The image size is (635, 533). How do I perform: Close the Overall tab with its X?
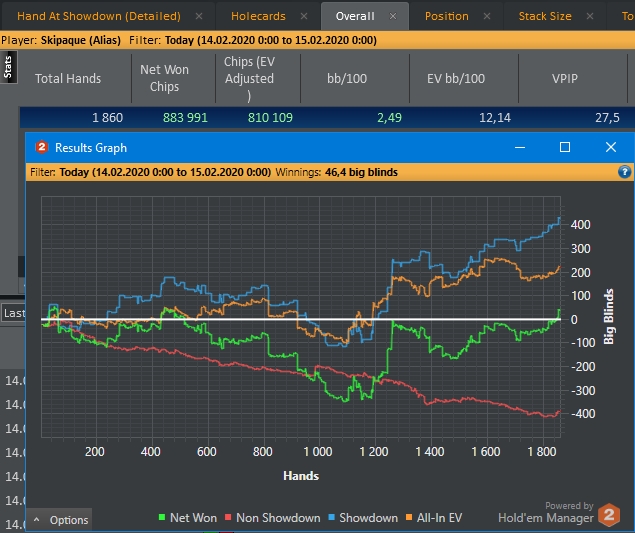[394, 16]
